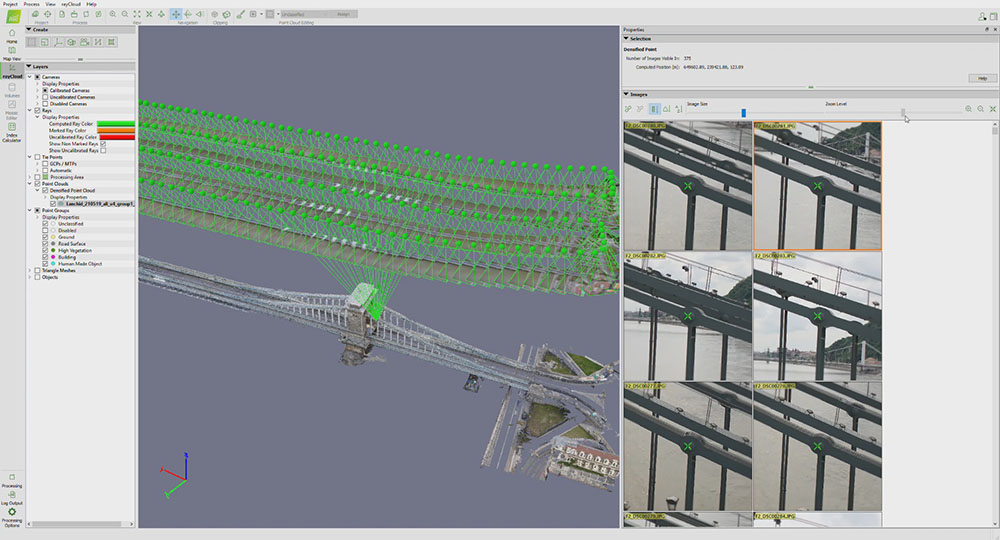Click the Zoom Level slider handle
Screen dimensions: 1000x540
tap(902, 113)
